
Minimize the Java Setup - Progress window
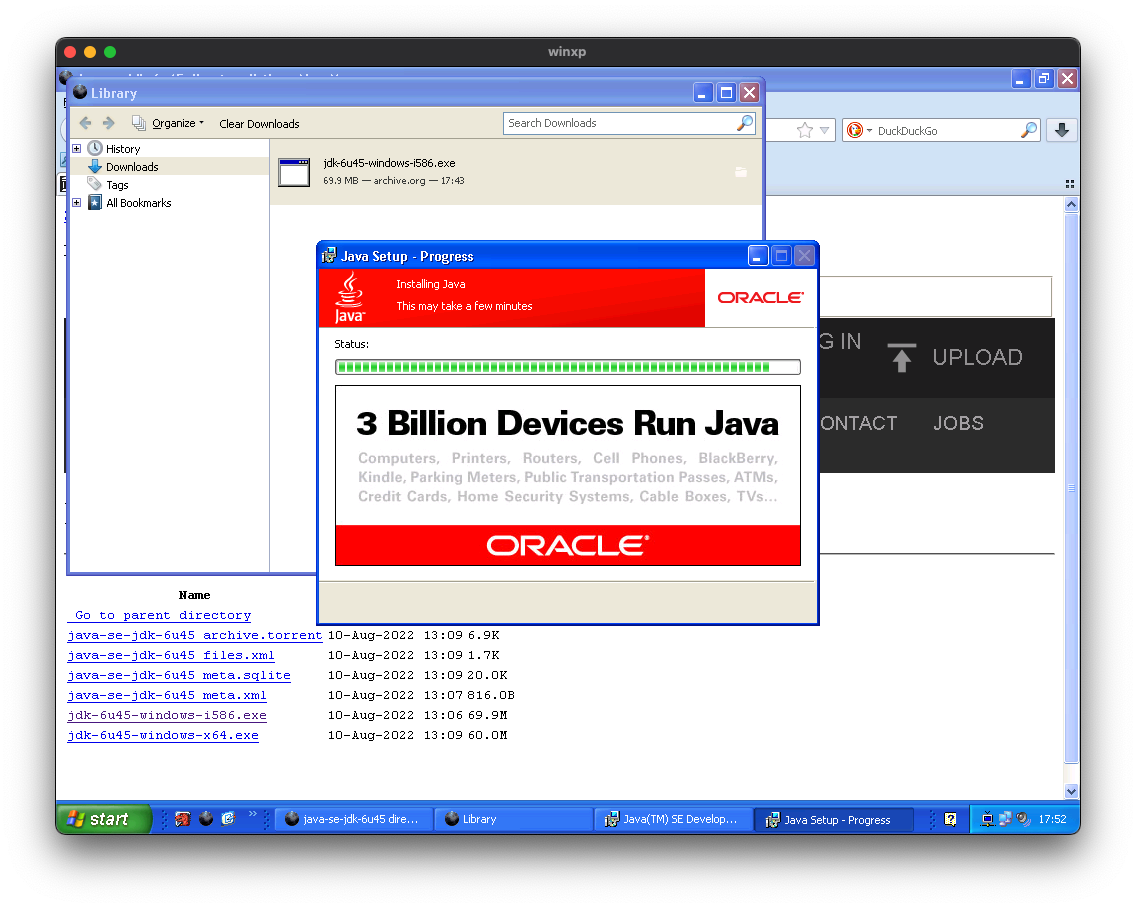pyautogui.click(x=758, y=256)
